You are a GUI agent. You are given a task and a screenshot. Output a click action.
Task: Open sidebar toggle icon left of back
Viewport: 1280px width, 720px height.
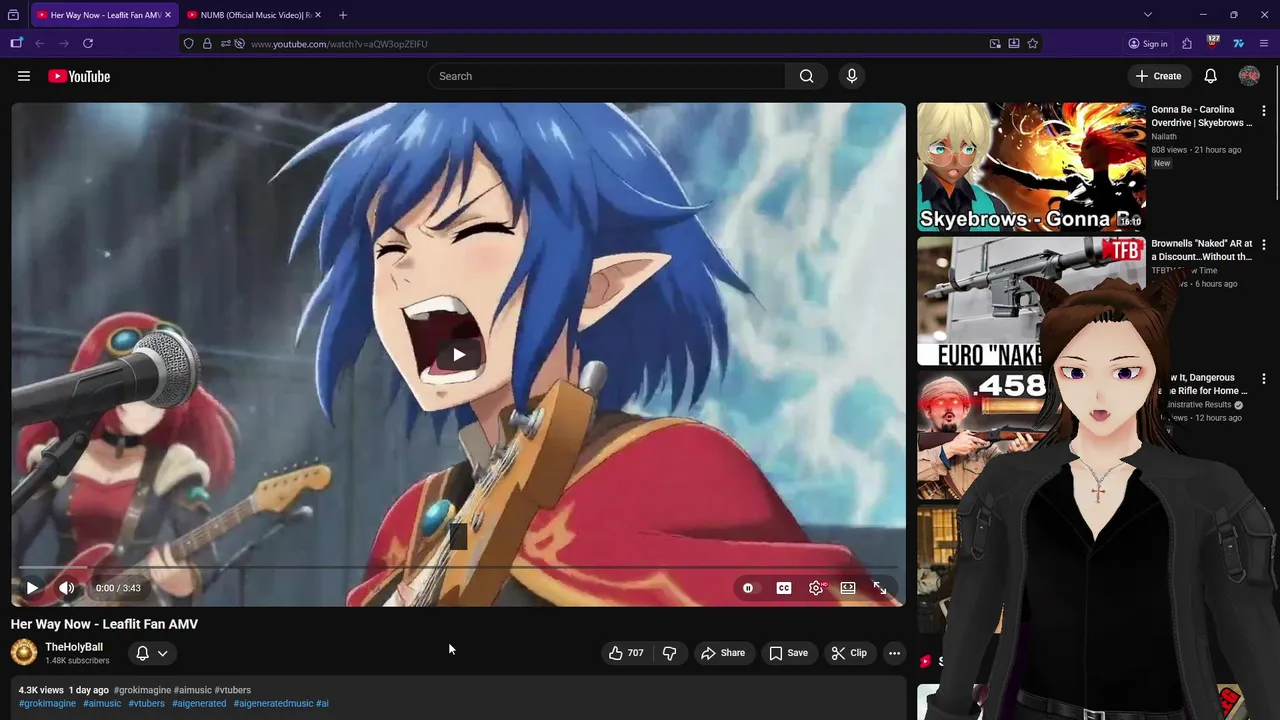(x=16, y=43)
